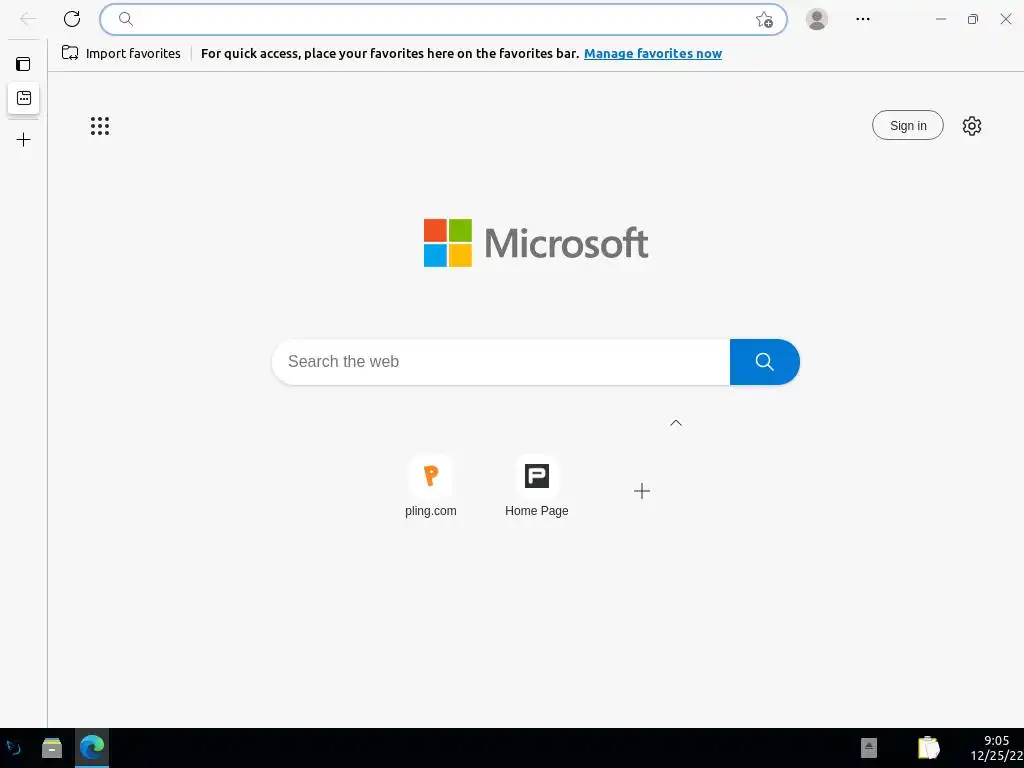
Task: Click Import favorites
Action: [x=121, y=54]
